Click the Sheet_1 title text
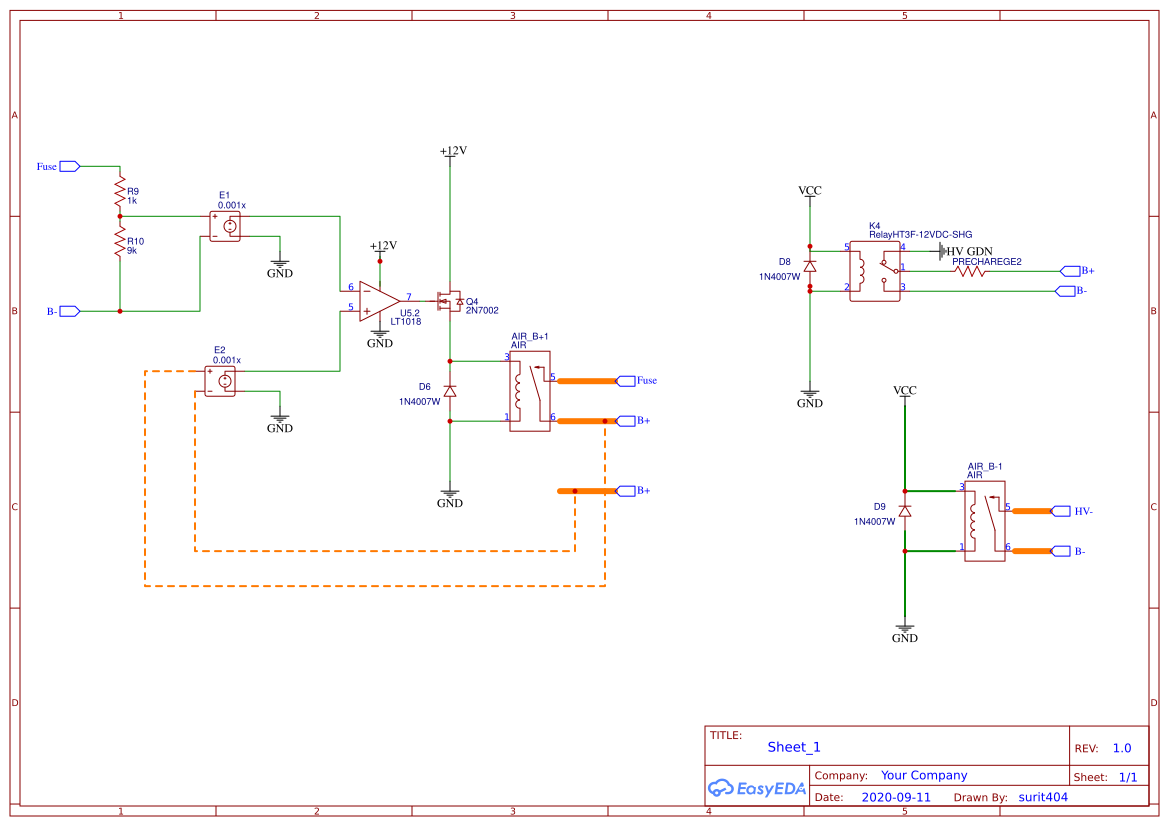This screenshot has width=1169, height=826. coord(793,747)
